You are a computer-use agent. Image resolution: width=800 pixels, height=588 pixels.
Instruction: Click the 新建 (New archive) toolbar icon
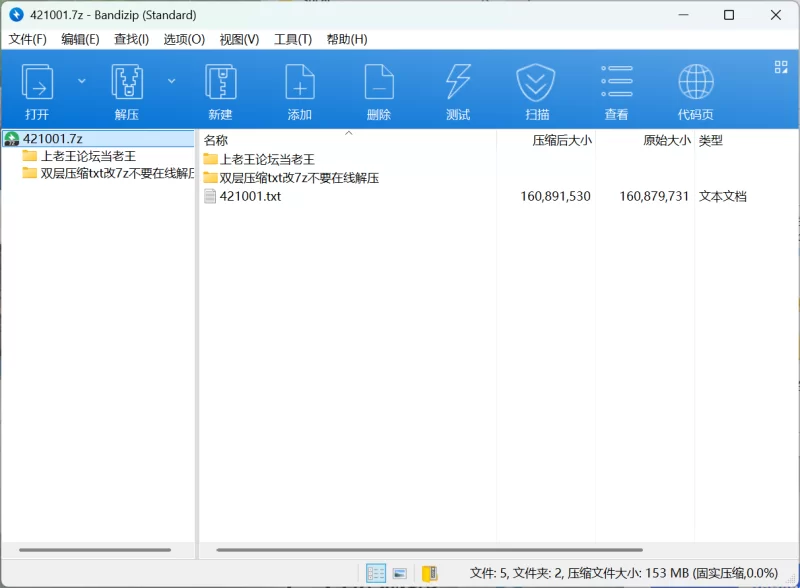pos(220,90)
